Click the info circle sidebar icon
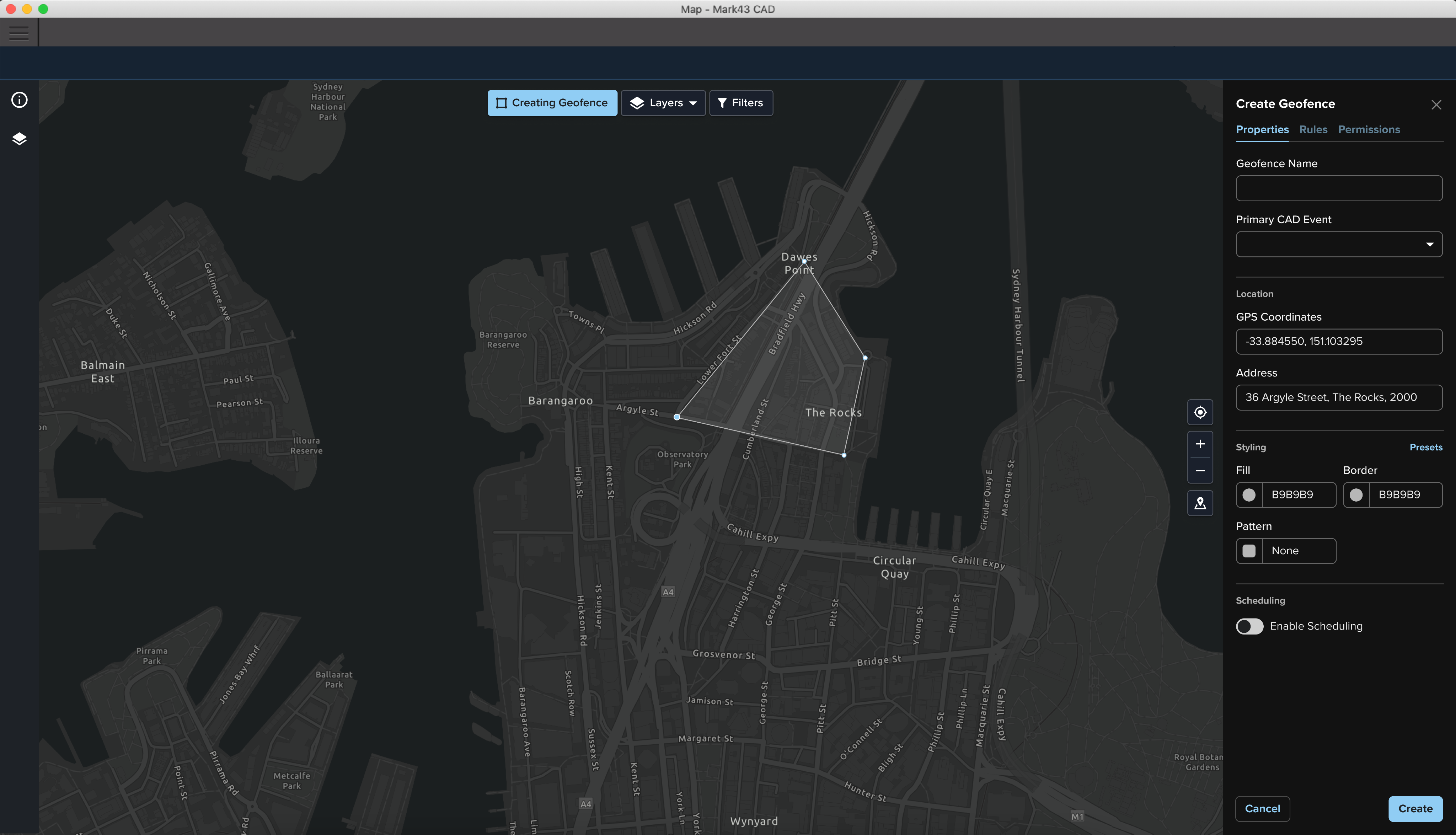 tap(20, 100)
